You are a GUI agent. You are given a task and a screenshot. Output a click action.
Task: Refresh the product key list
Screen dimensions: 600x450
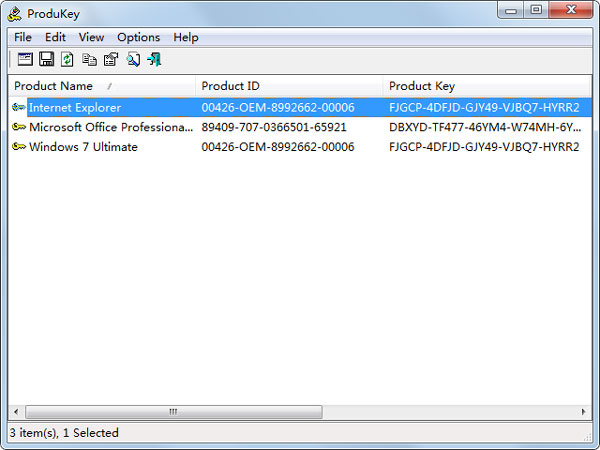pos(67,59)
